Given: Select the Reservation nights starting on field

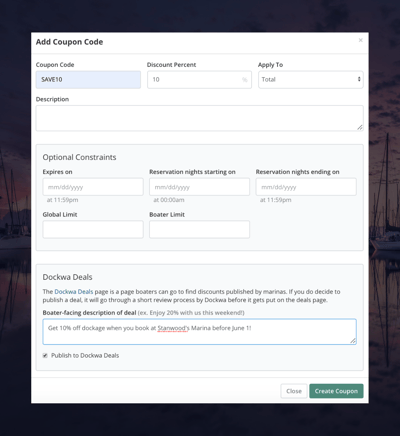Looking at the screenshot, I should (199, 187).
